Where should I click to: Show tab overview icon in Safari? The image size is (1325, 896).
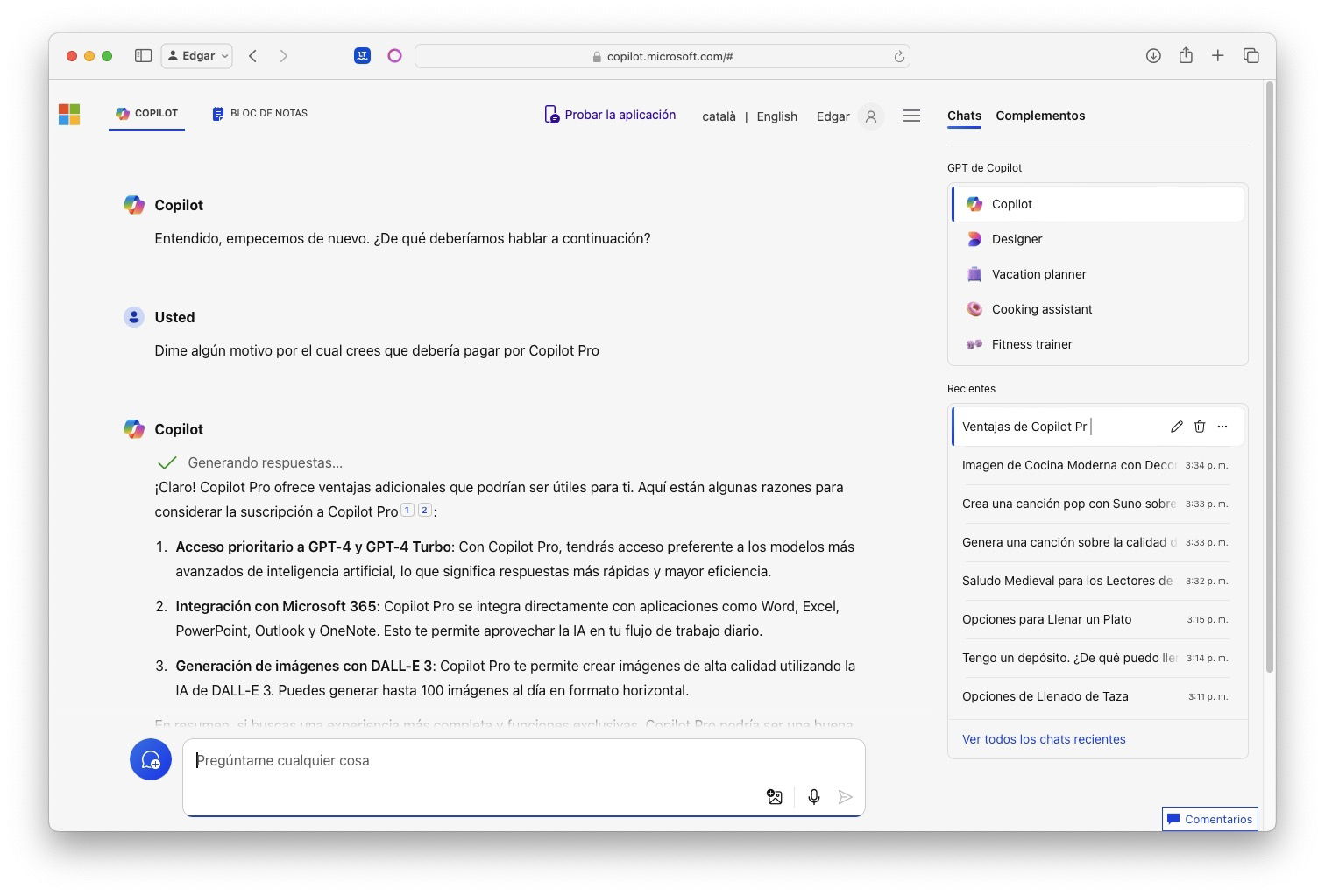1251,55
